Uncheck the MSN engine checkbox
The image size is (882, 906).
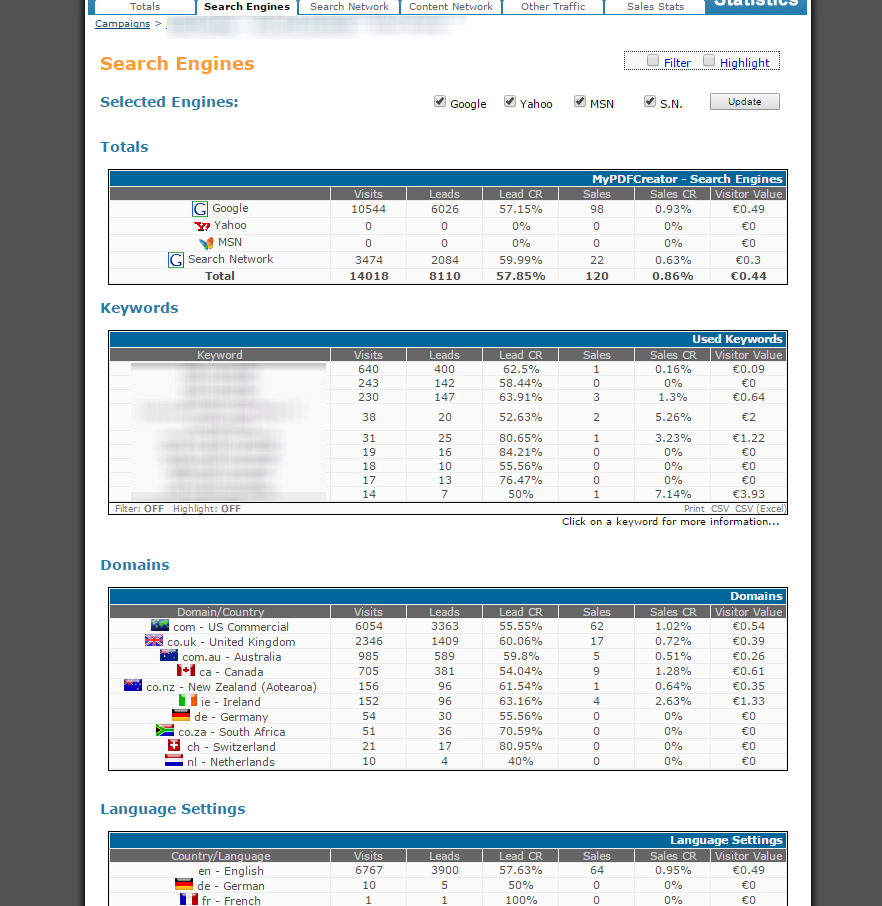tap(580, 102)
